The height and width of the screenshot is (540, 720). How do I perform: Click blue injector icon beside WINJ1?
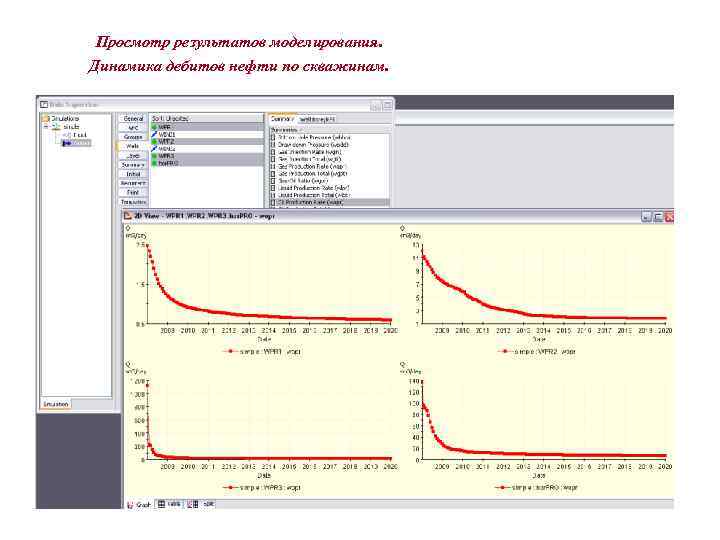154,135
